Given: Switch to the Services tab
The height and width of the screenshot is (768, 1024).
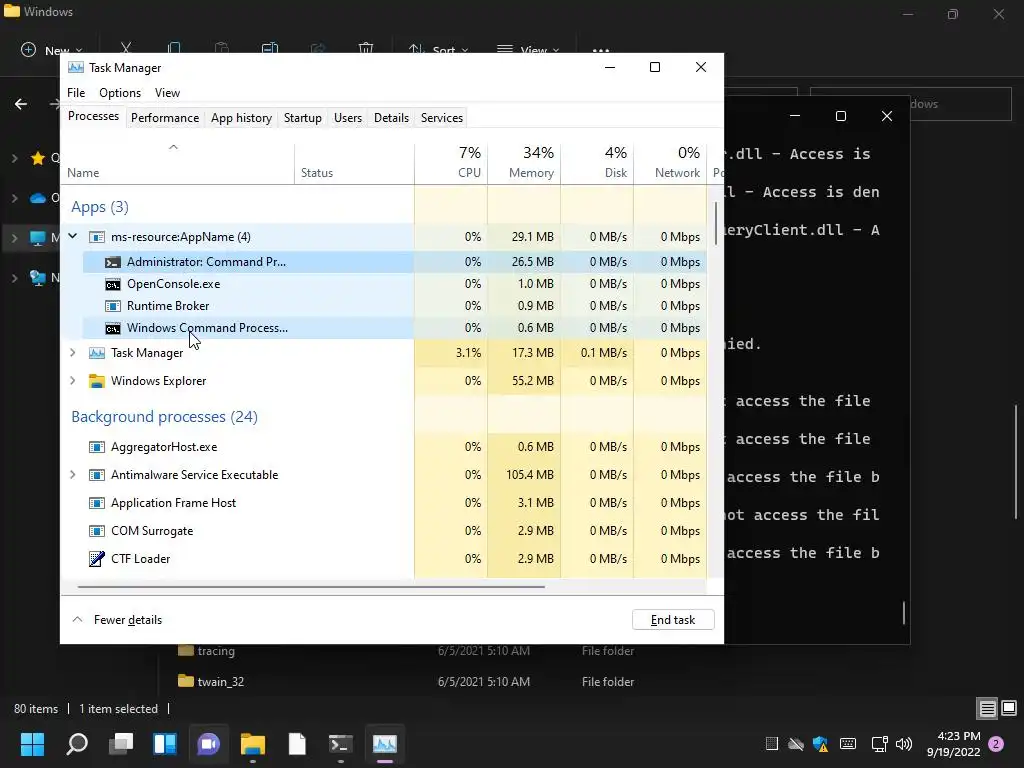Looking at the screenshot, I should pos(441,118).
